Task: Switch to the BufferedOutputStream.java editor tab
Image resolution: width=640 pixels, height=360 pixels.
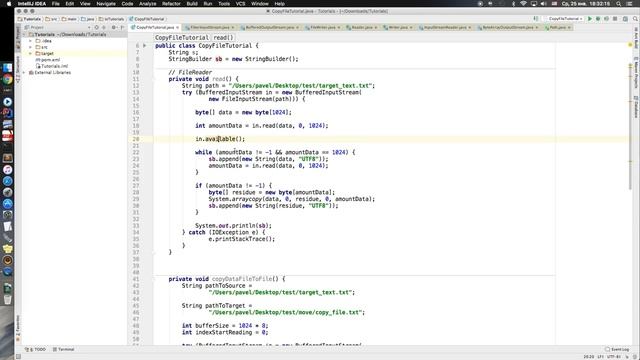Action: pos(269,27)
